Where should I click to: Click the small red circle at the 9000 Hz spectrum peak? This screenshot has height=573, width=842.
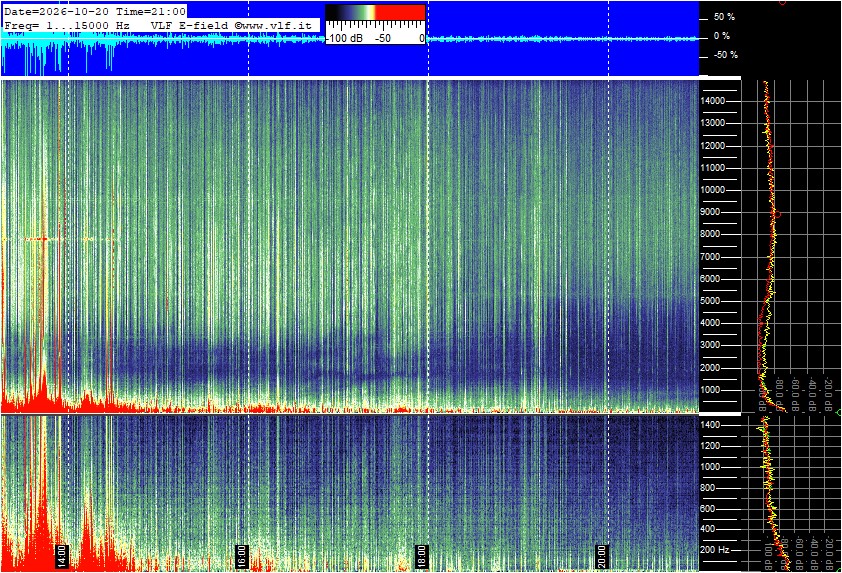(776, 214)
